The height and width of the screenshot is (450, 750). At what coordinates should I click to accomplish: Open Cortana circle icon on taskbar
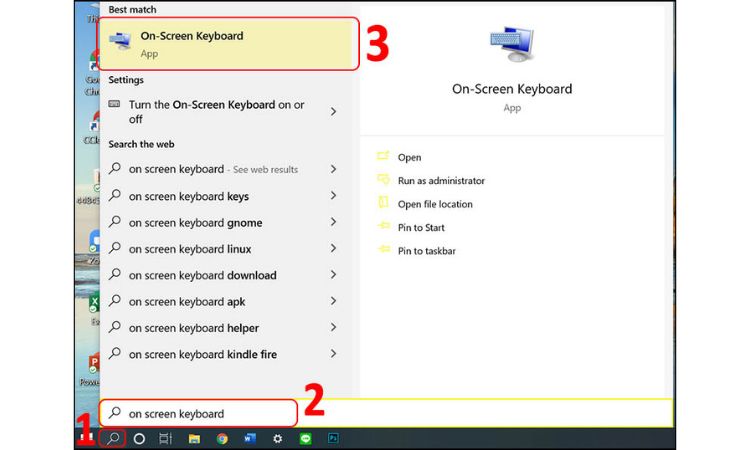pos(139,438)
